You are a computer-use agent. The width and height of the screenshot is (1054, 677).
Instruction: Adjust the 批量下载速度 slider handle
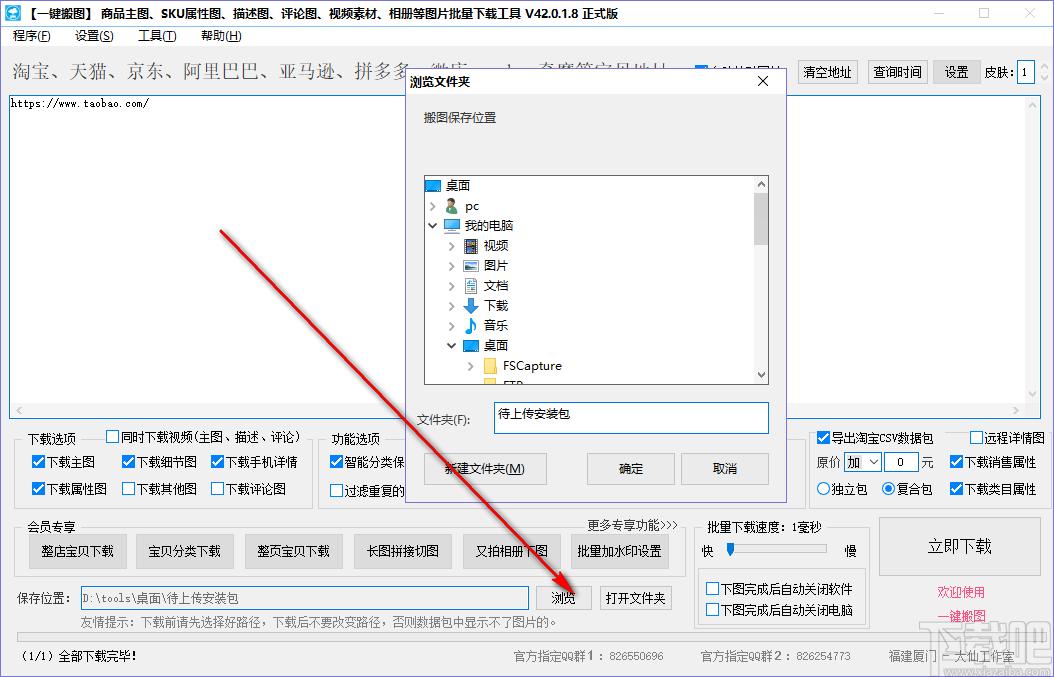coord(731,549)
